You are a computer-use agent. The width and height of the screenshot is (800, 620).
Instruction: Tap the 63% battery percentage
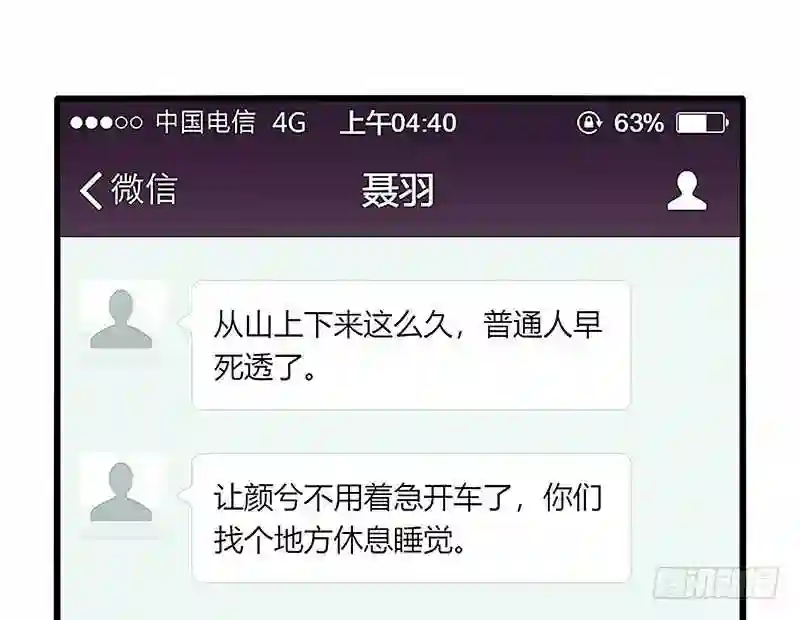(639, 123)
